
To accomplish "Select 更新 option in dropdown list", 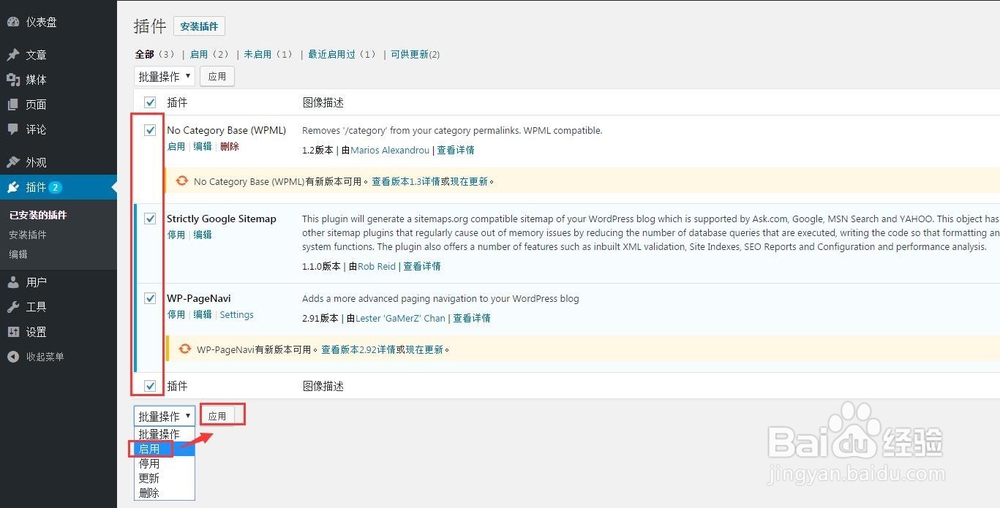I will point(165,478).
